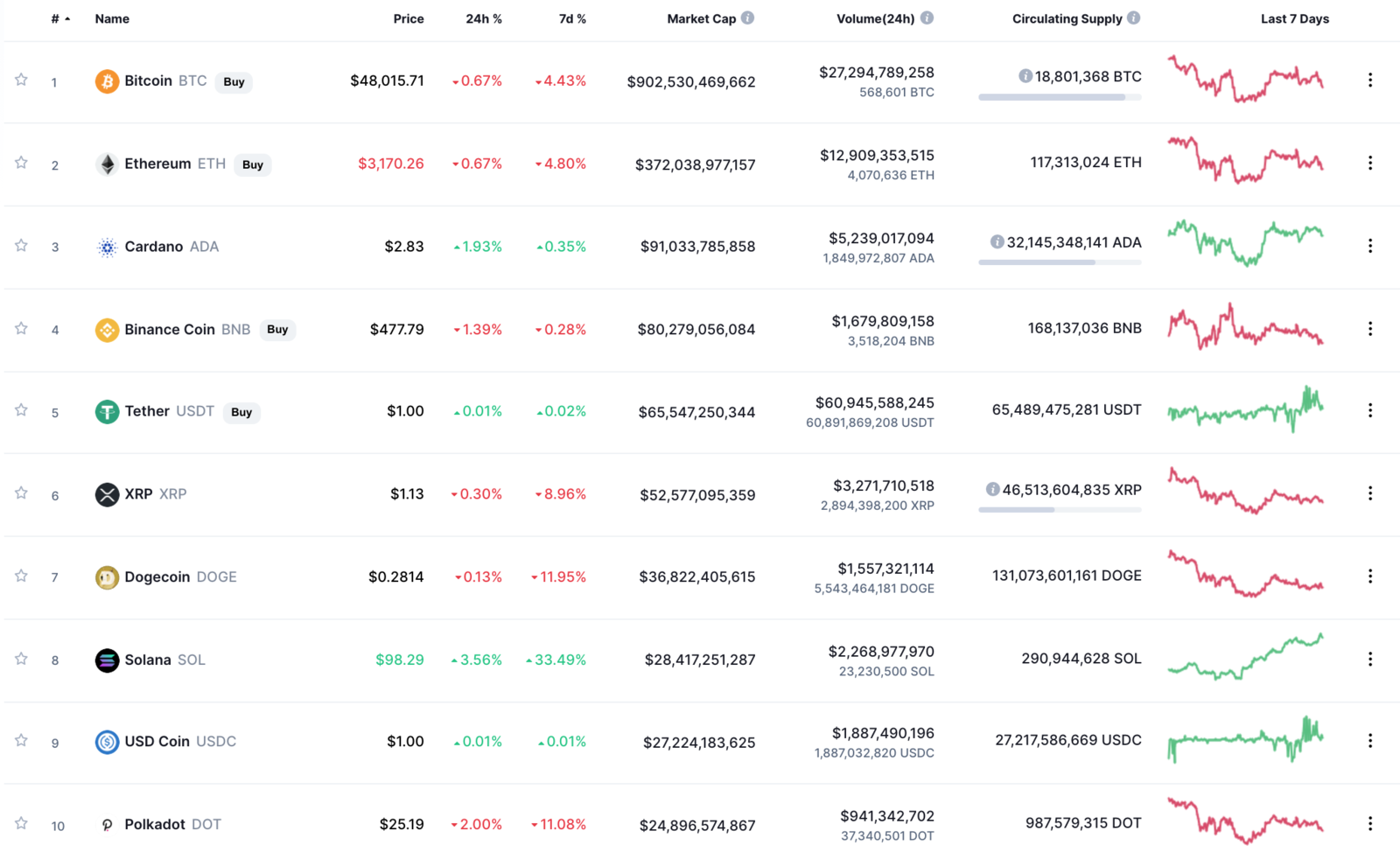This screenshot has width=1400, height=866.
Task: Click info icon next to XRP supply
Action: (992, 490)
